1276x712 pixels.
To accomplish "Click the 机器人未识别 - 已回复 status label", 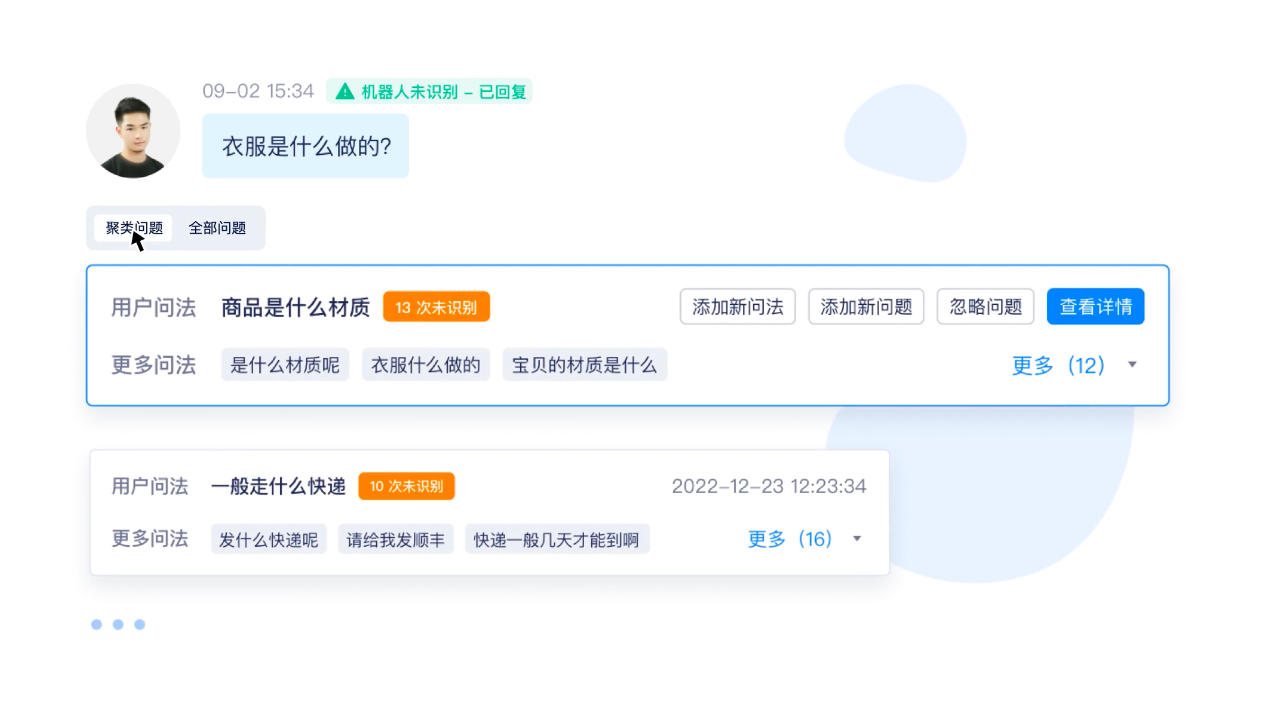I will click(429, 91).
